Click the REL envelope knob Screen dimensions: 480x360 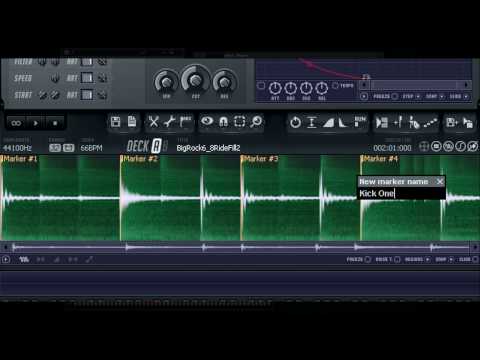click(x=322, y=88)
